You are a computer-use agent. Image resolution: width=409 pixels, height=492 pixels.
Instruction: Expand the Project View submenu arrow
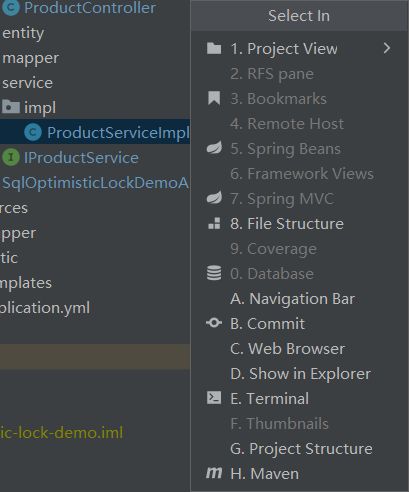[x=387, y=49]
